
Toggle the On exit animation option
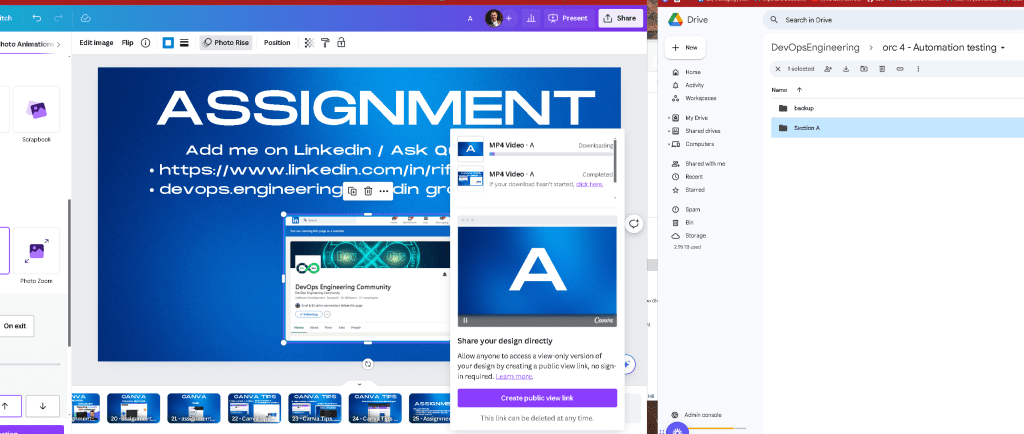point(14,326)
